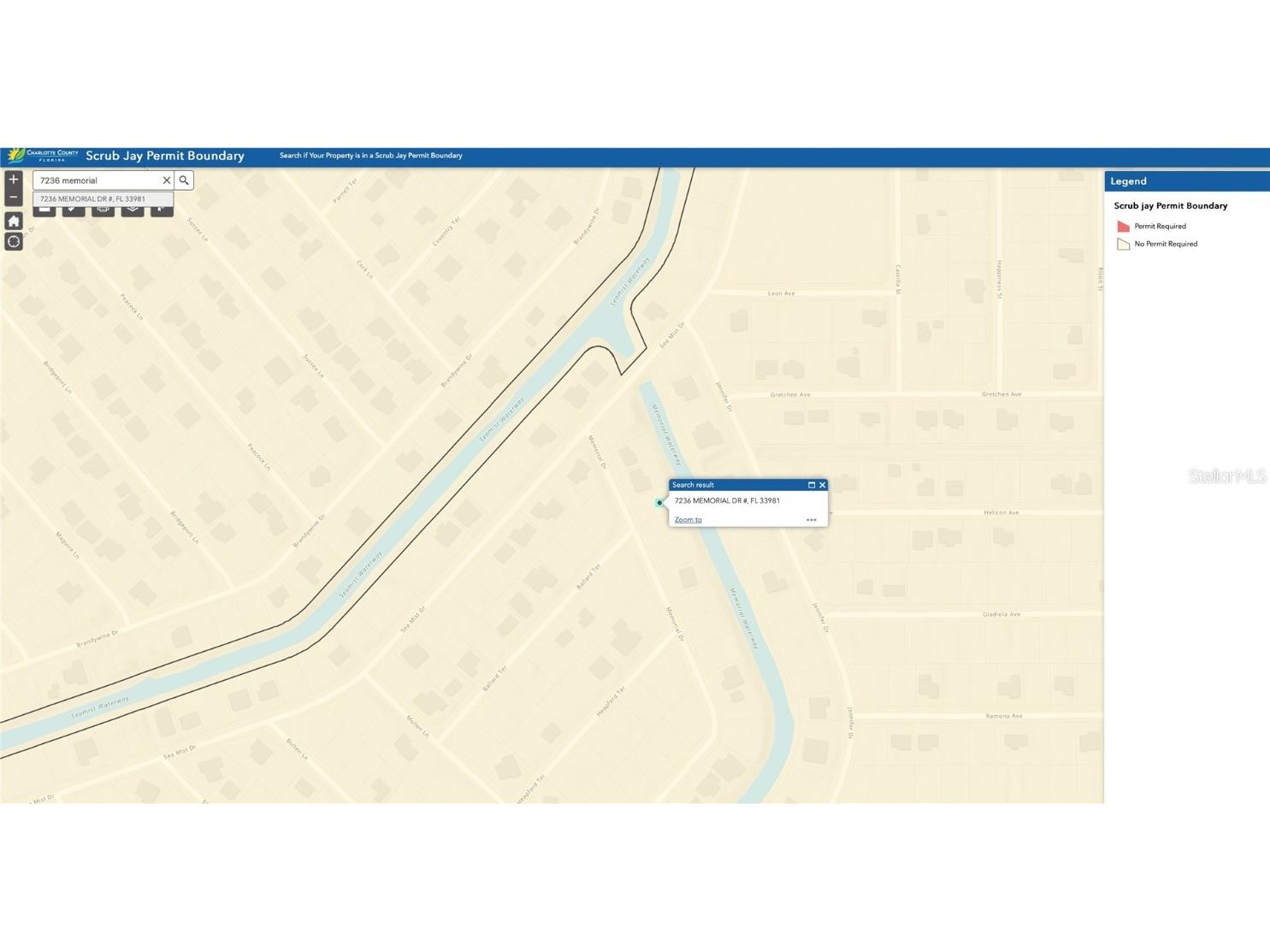Click the Legend panel header
This screenshot has width=1270, height=952.
click(x=1129, y=180)
